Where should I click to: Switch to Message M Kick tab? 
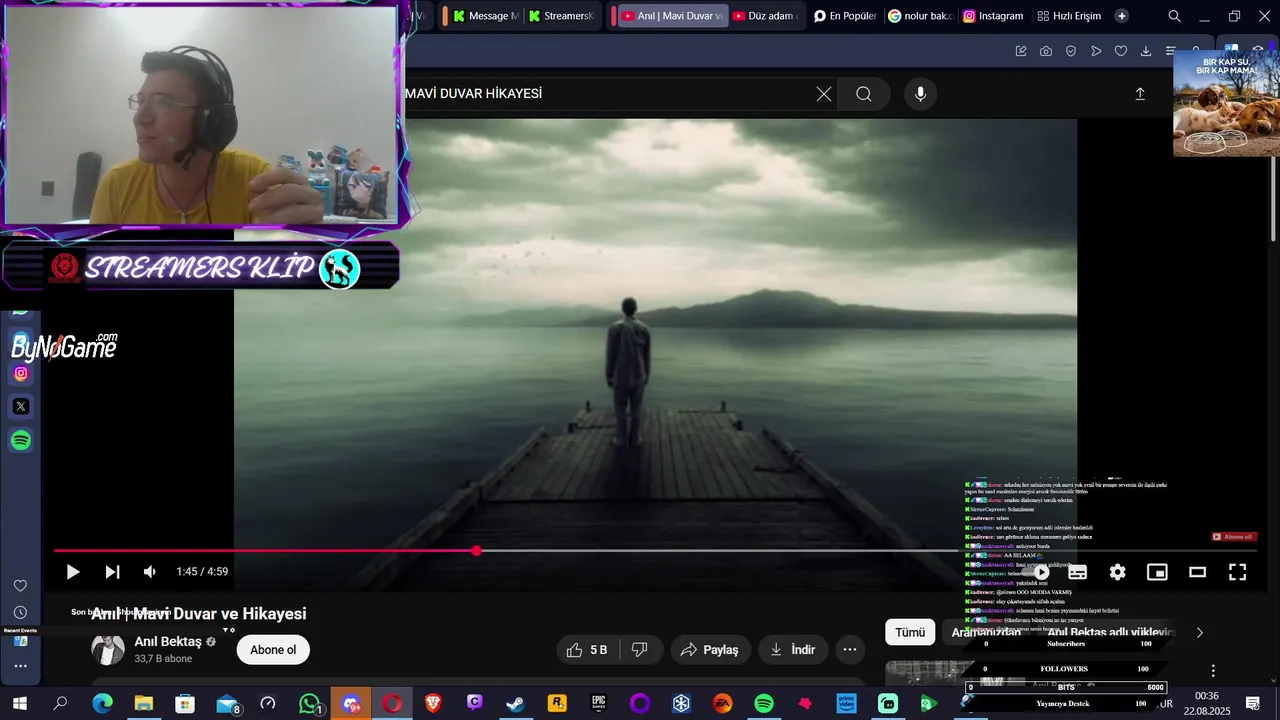(484, 16)
